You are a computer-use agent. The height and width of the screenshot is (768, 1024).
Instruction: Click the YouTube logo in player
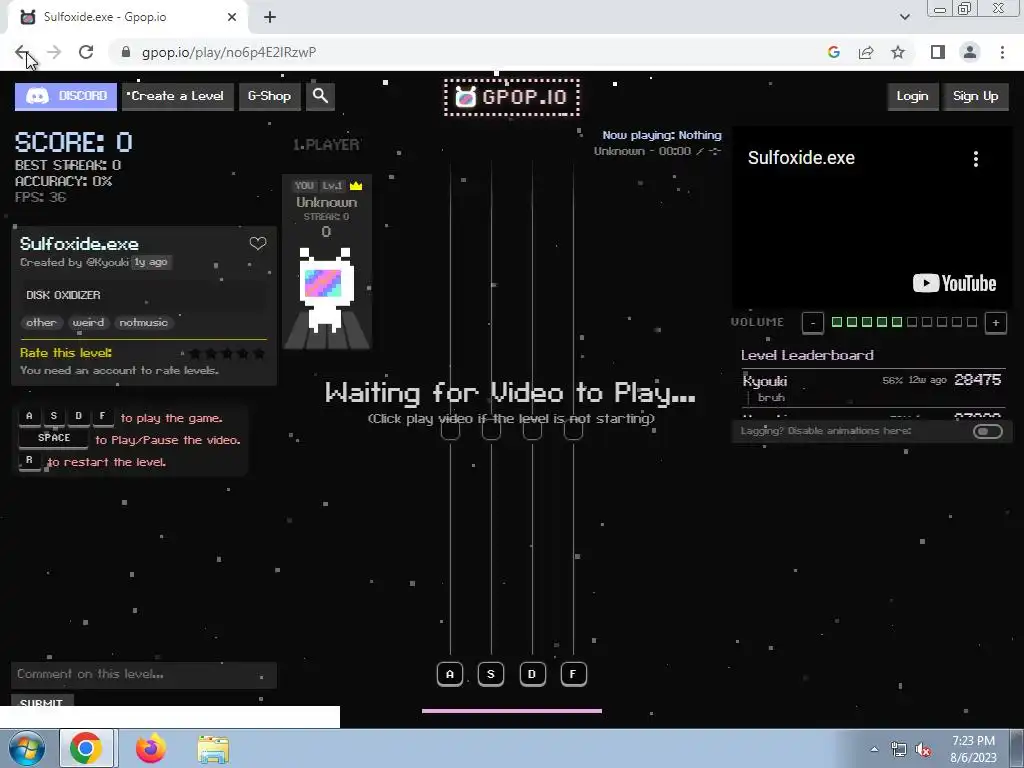pos(954,283)
